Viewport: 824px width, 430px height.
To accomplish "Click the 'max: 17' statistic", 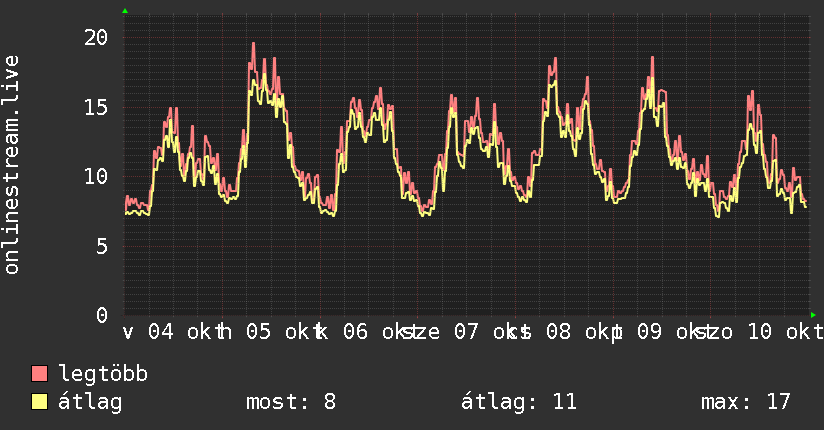I will tap(746, 402).
